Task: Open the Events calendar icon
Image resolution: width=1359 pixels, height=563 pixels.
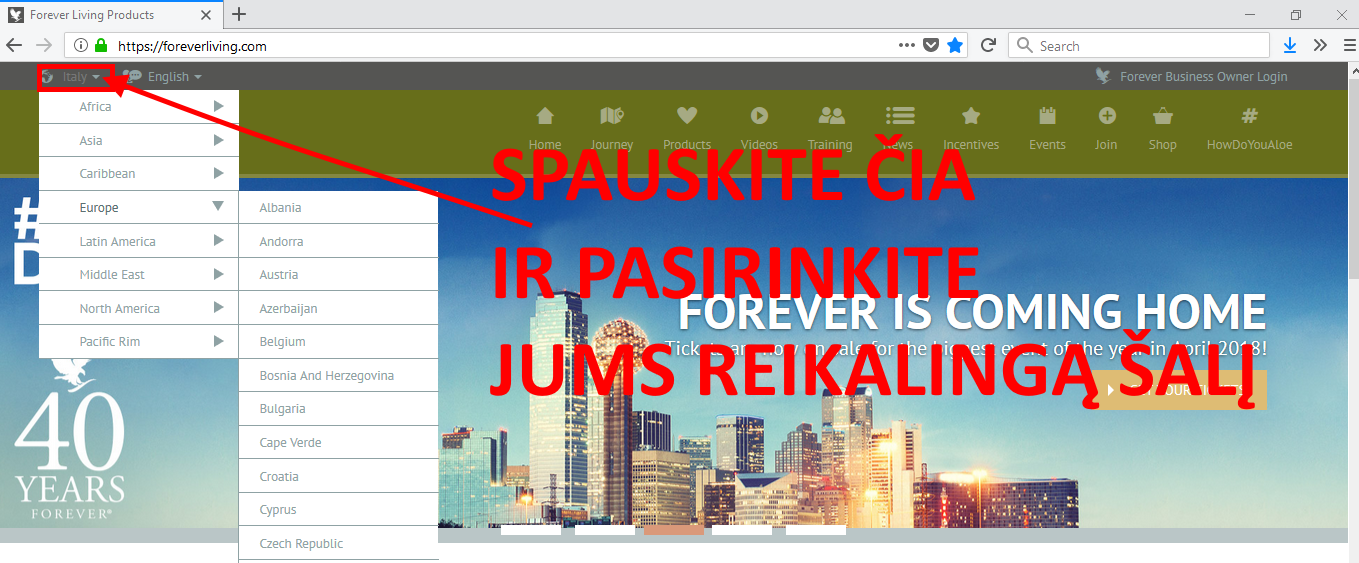Action: (x=1047, y=116)
